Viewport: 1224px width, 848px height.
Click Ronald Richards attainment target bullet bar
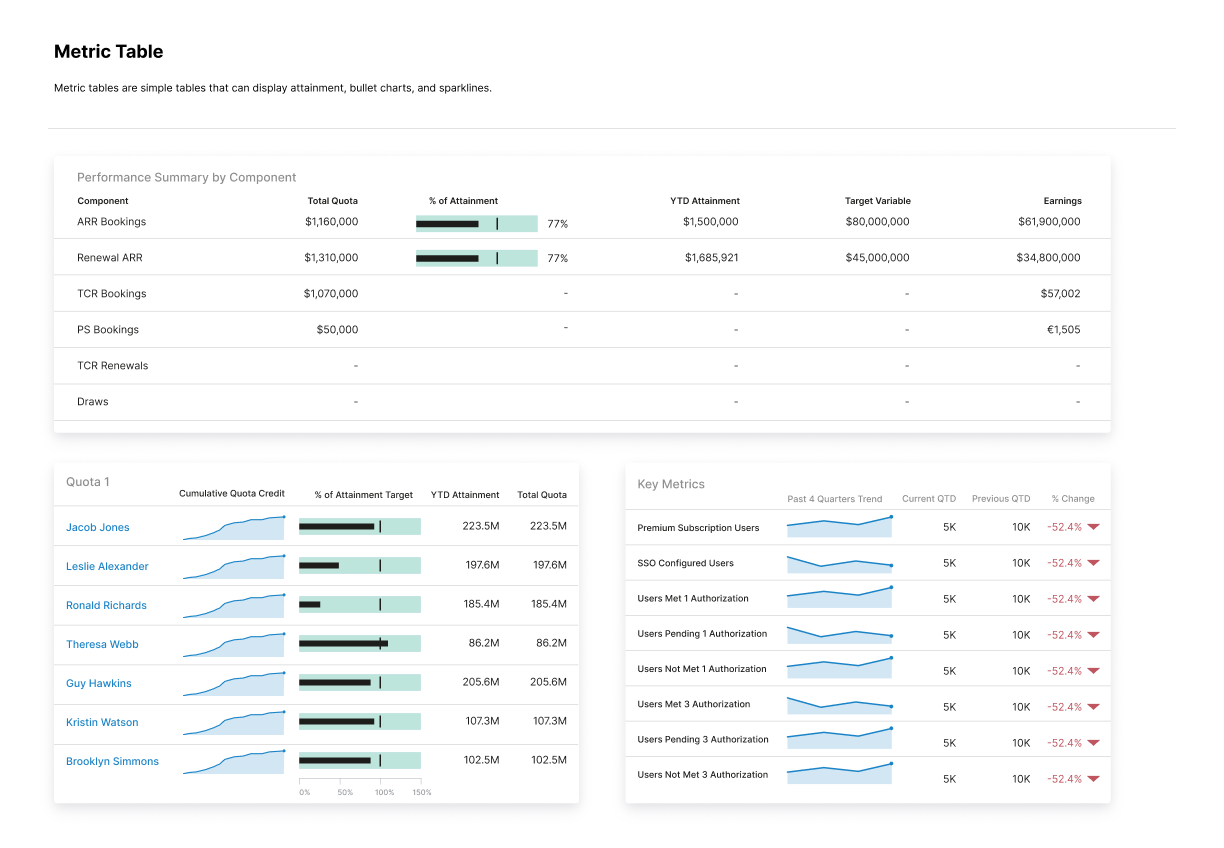tap(360, 604)
